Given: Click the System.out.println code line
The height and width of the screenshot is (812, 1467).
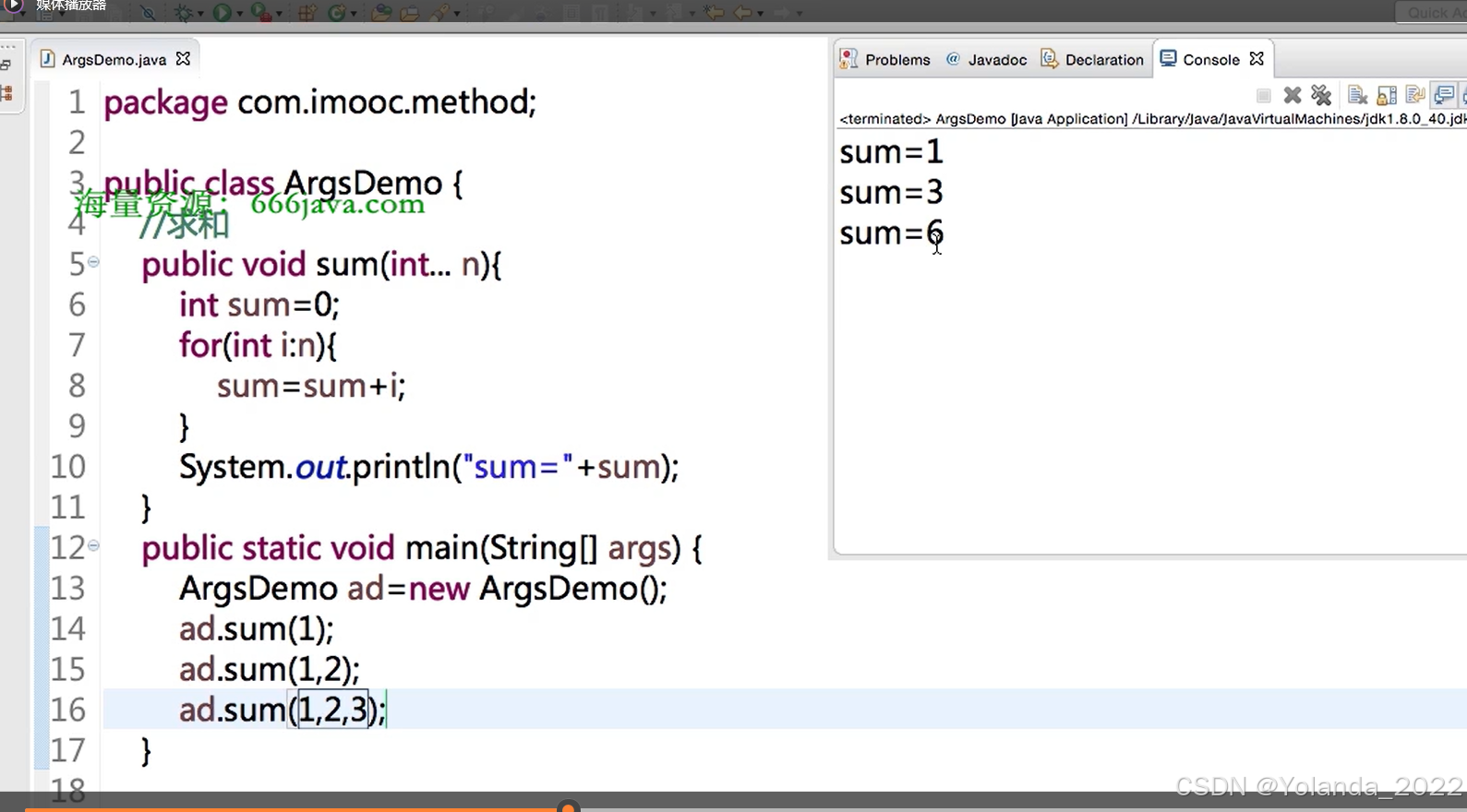Looking at the screenshot, I should click(428, 467).
